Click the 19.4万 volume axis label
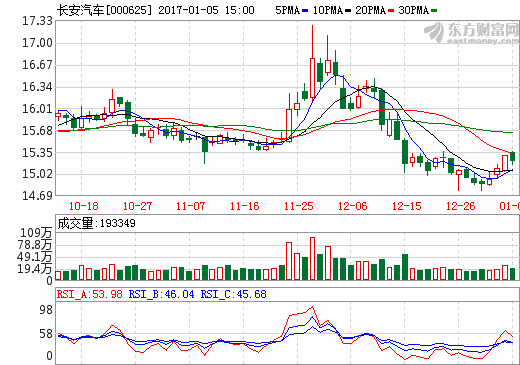This screenshot has height=365, width=520. tap(35, 269)
